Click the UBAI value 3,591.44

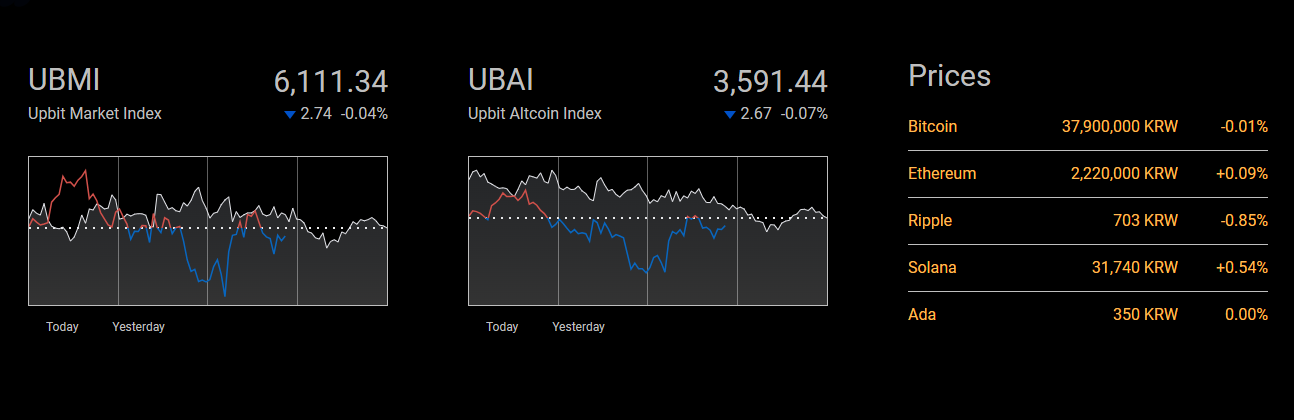(770, 82)
